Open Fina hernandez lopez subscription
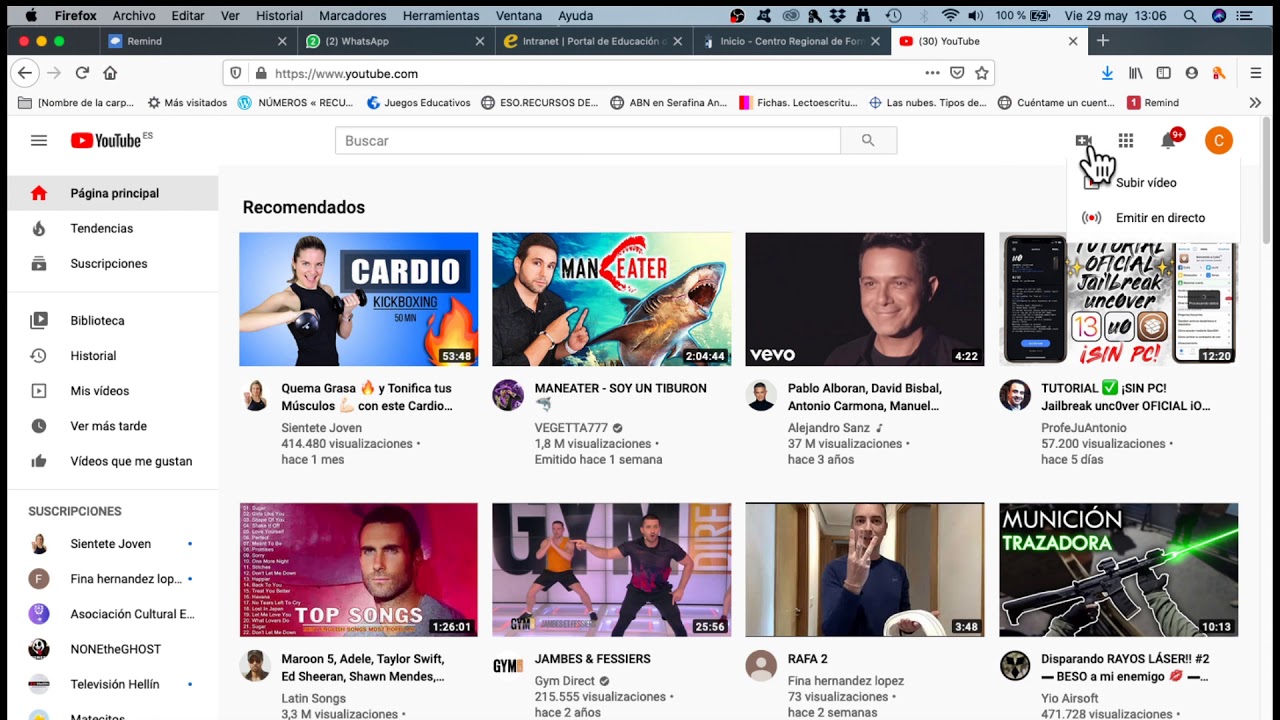This screenshot has height=720, width=1280. coord(112,579)
